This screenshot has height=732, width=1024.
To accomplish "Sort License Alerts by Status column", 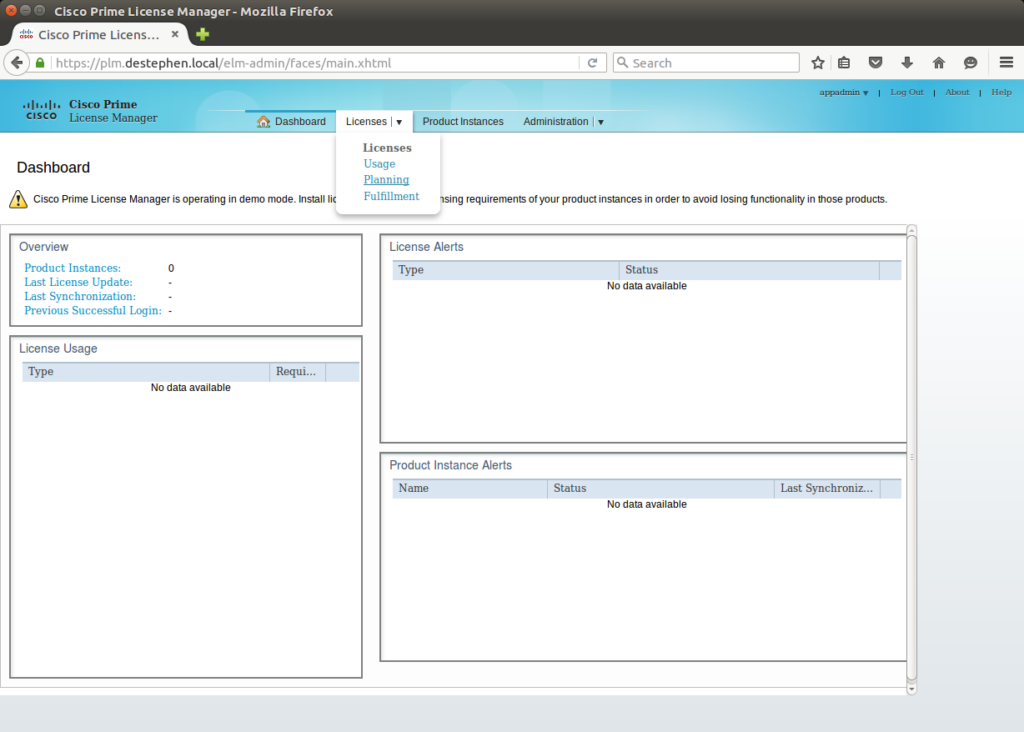I will pyautogui.click(x=749, y=270).
